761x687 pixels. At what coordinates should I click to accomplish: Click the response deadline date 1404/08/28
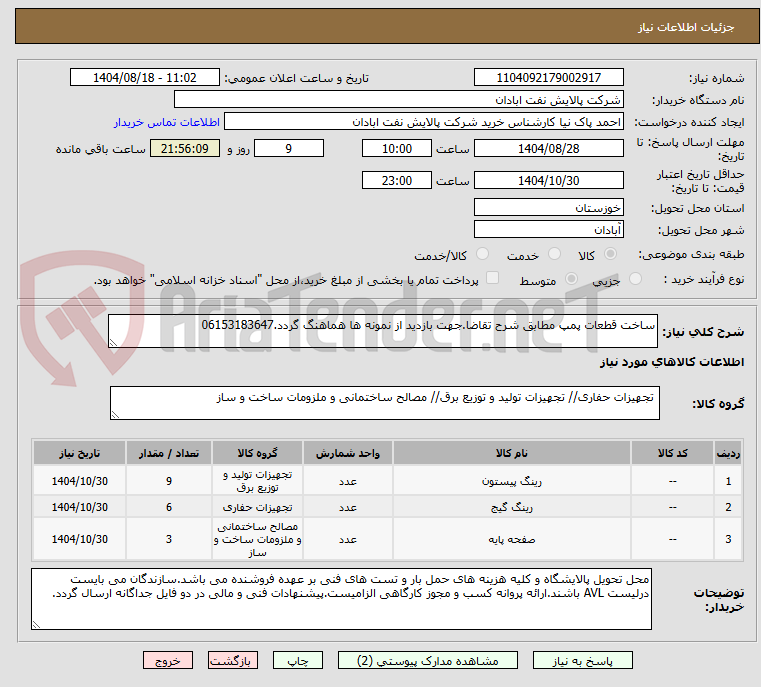click(x=548, y=148)
